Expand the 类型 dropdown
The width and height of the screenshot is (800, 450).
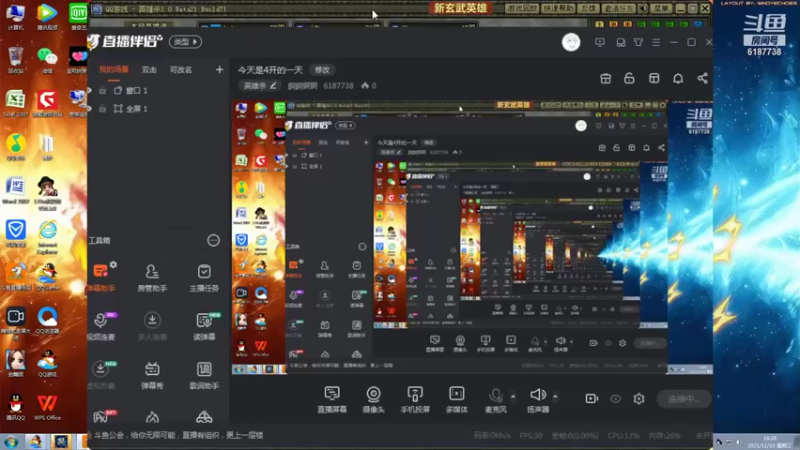185,42
